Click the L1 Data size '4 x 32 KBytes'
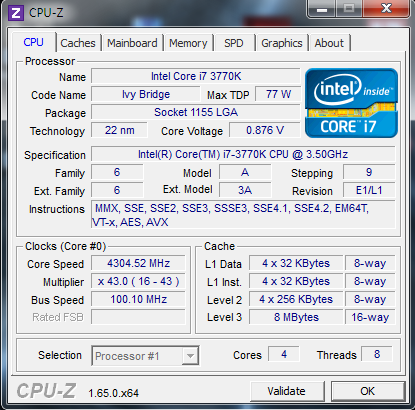Image resolution: width=415 pixels, height=410 pixels. [x=296, y=263]
